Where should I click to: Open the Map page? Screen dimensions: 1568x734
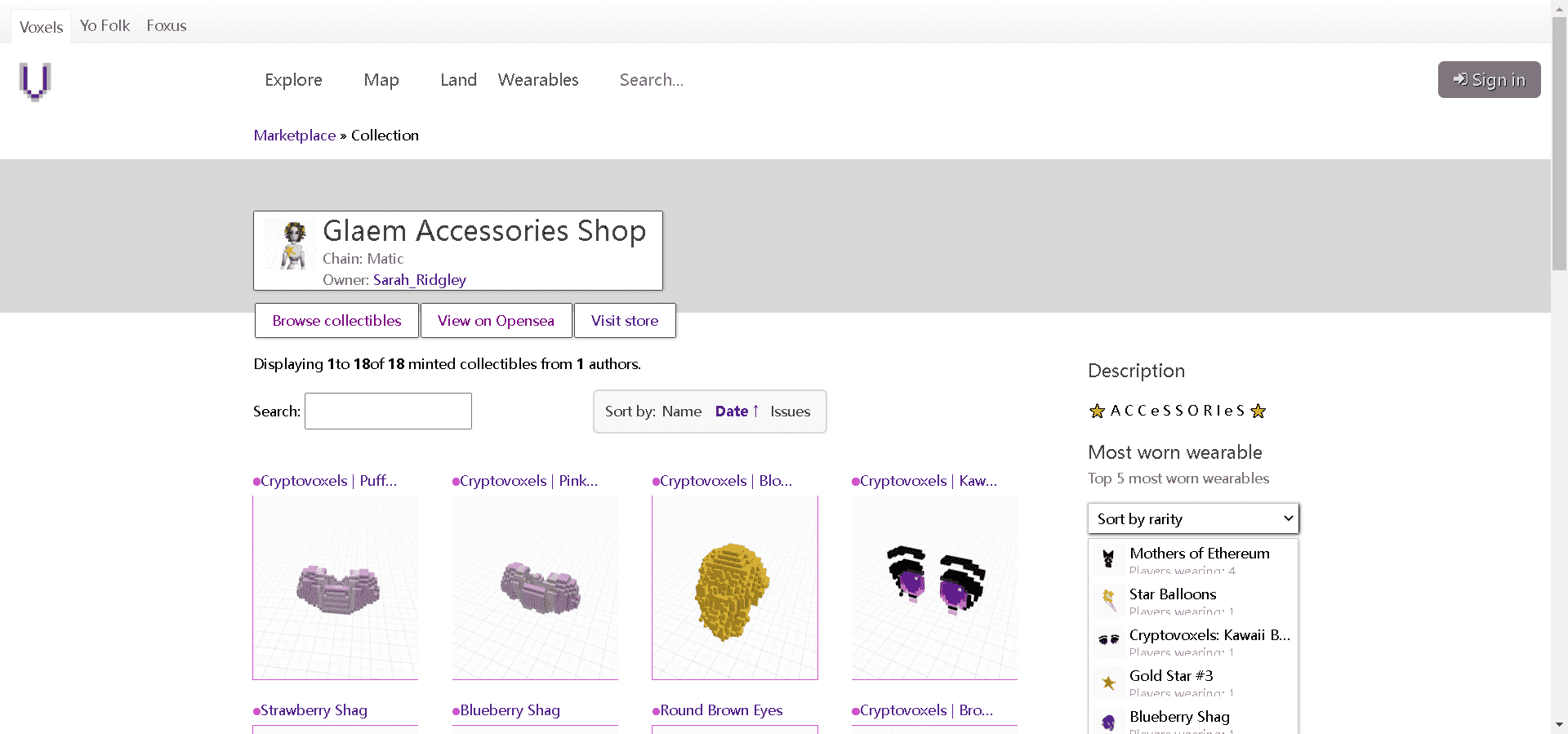[x=381, y=80]
